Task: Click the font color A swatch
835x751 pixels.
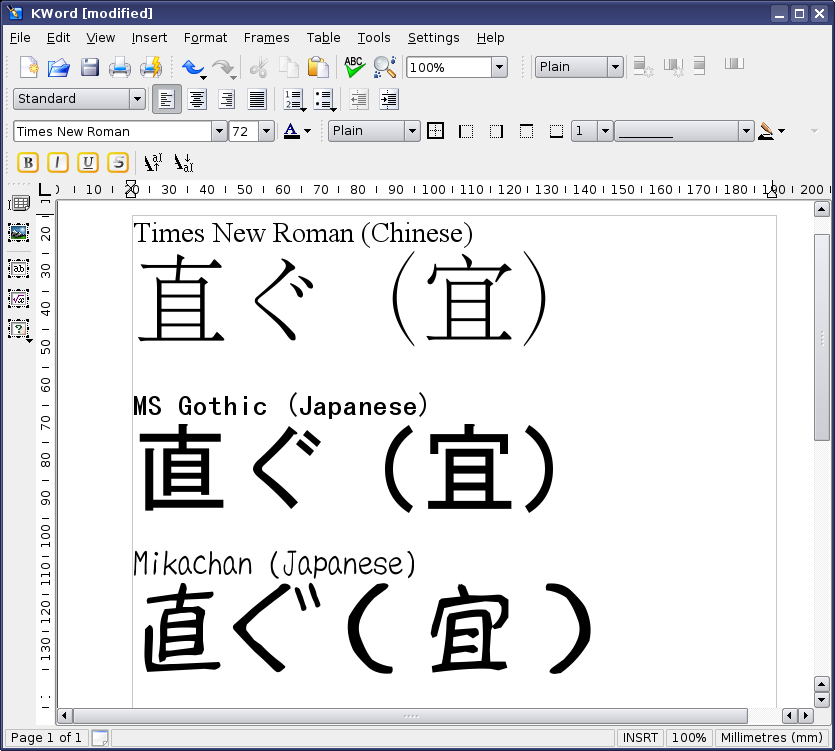Action: (291, 131)
